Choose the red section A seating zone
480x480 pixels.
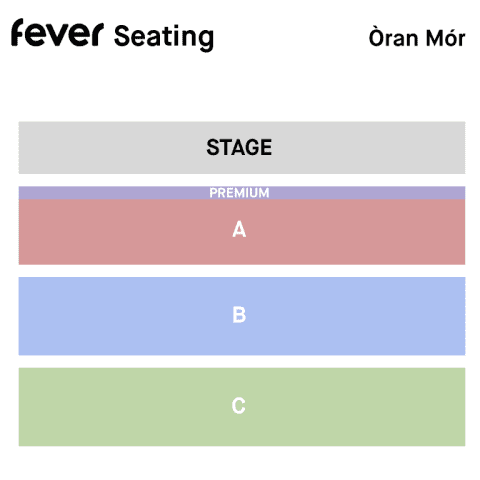click(242, 232)
